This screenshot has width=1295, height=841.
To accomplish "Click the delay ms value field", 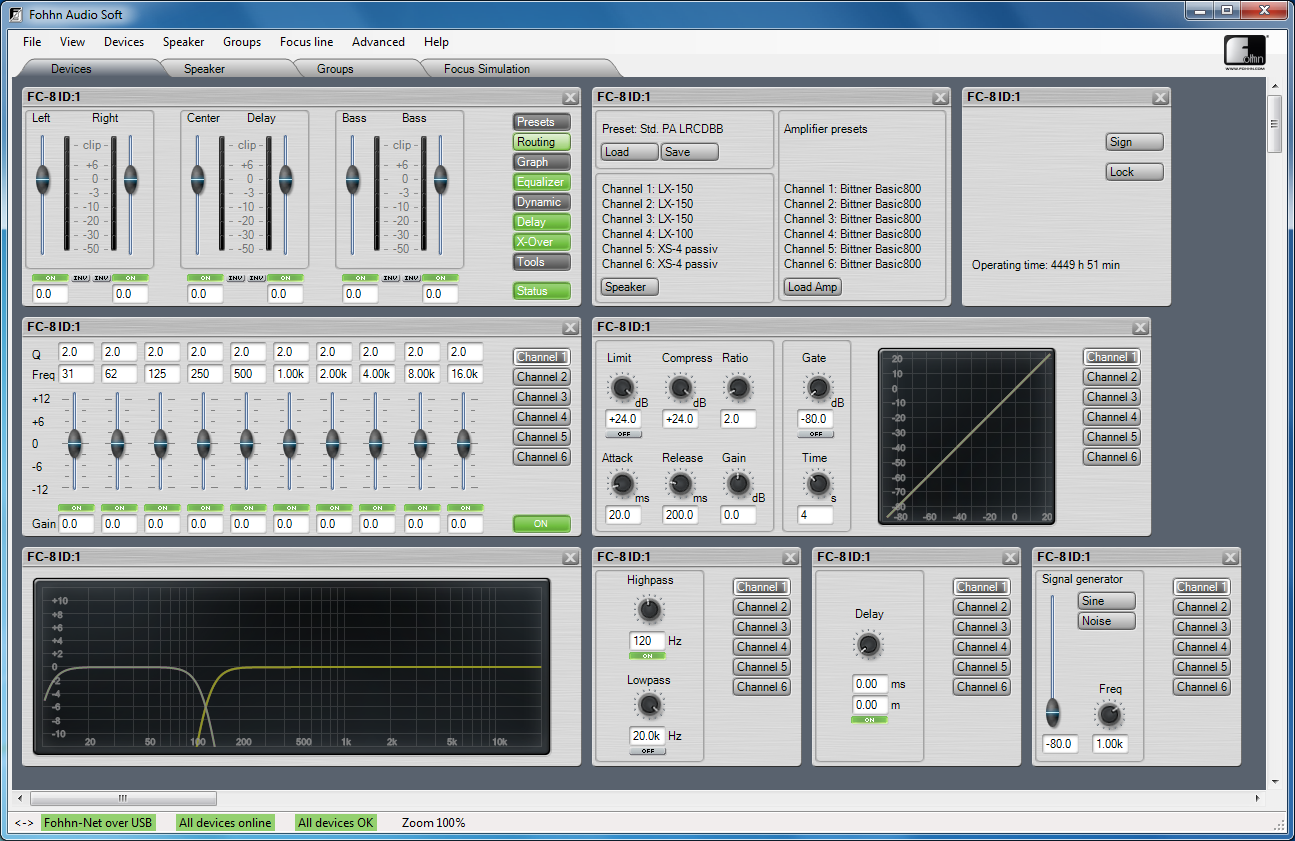I will click(870, 684).
